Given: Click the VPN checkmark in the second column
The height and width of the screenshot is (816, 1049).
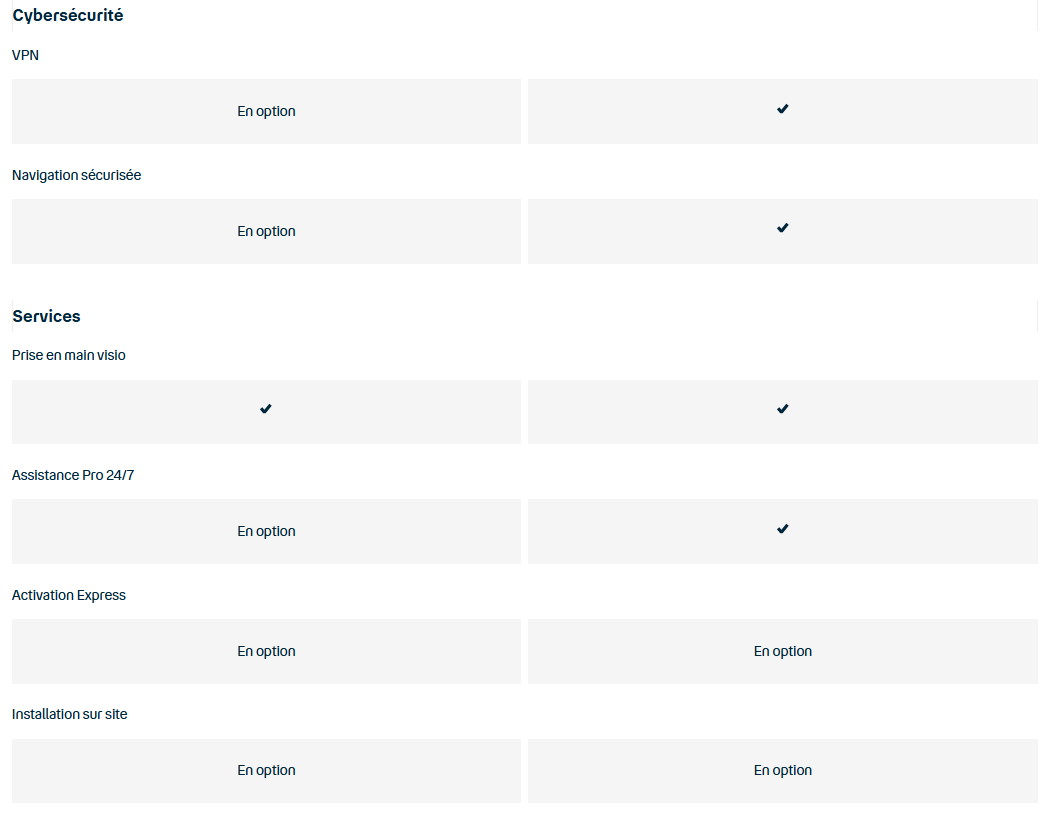Looking at the screenshot, I should [x=782, y=109].
